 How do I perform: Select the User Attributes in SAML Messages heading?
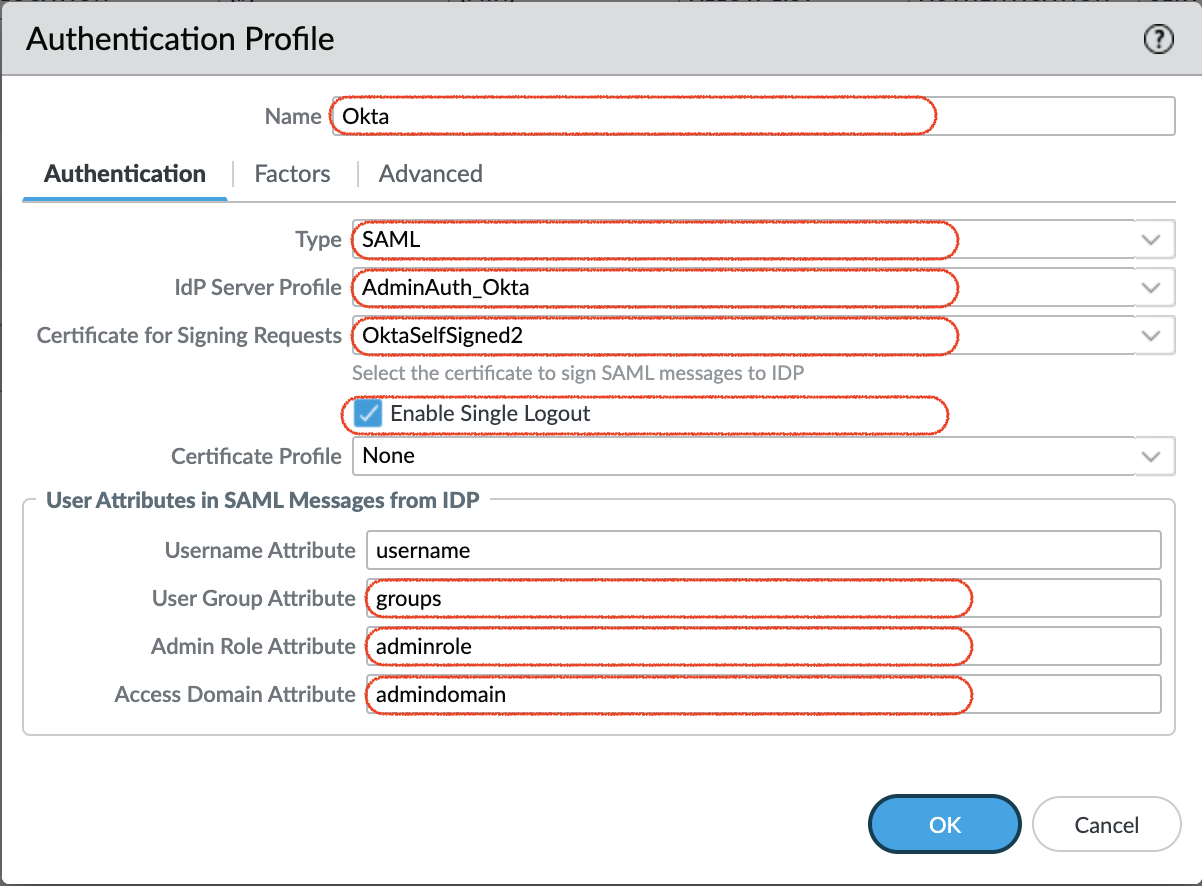pos(263,500)
